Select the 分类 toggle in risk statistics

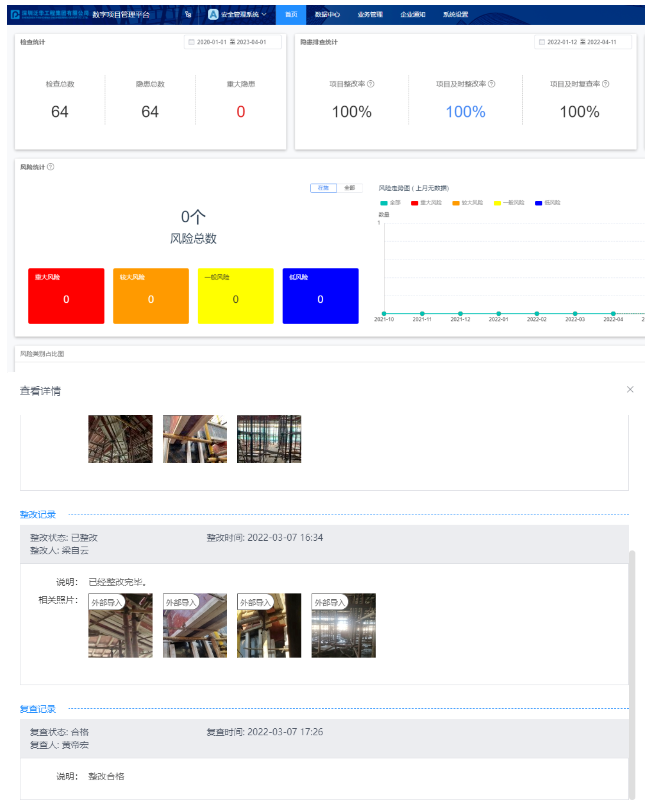pos(322,187)
